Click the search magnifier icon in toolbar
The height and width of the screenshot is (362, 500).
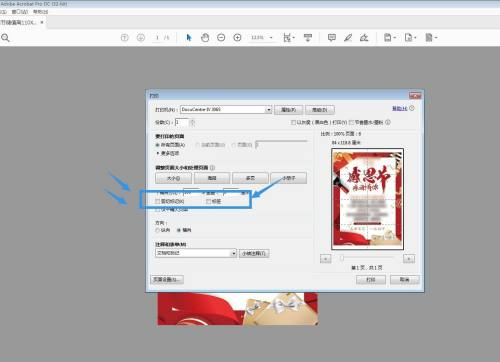(x=5, y=38)
